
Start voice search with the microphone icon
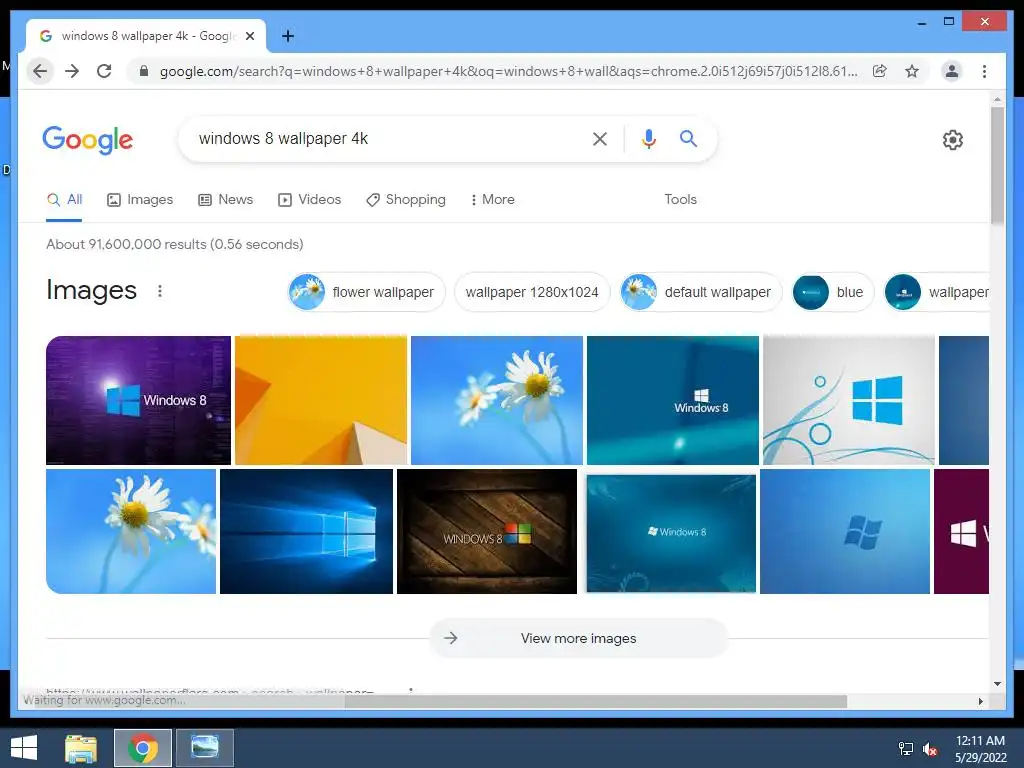click(x=648, y=138)
